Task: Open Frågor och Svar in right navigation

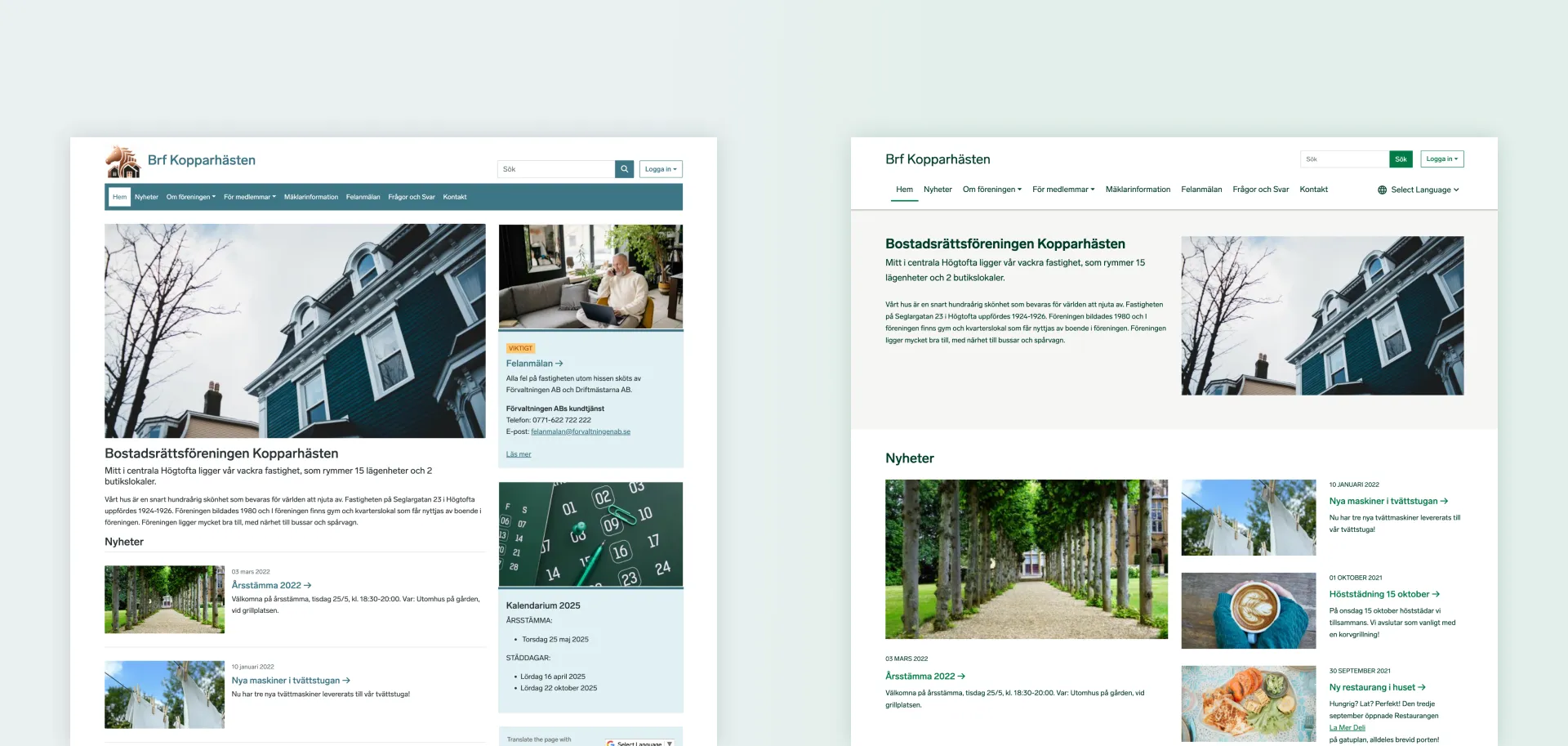Action: 1261,190
